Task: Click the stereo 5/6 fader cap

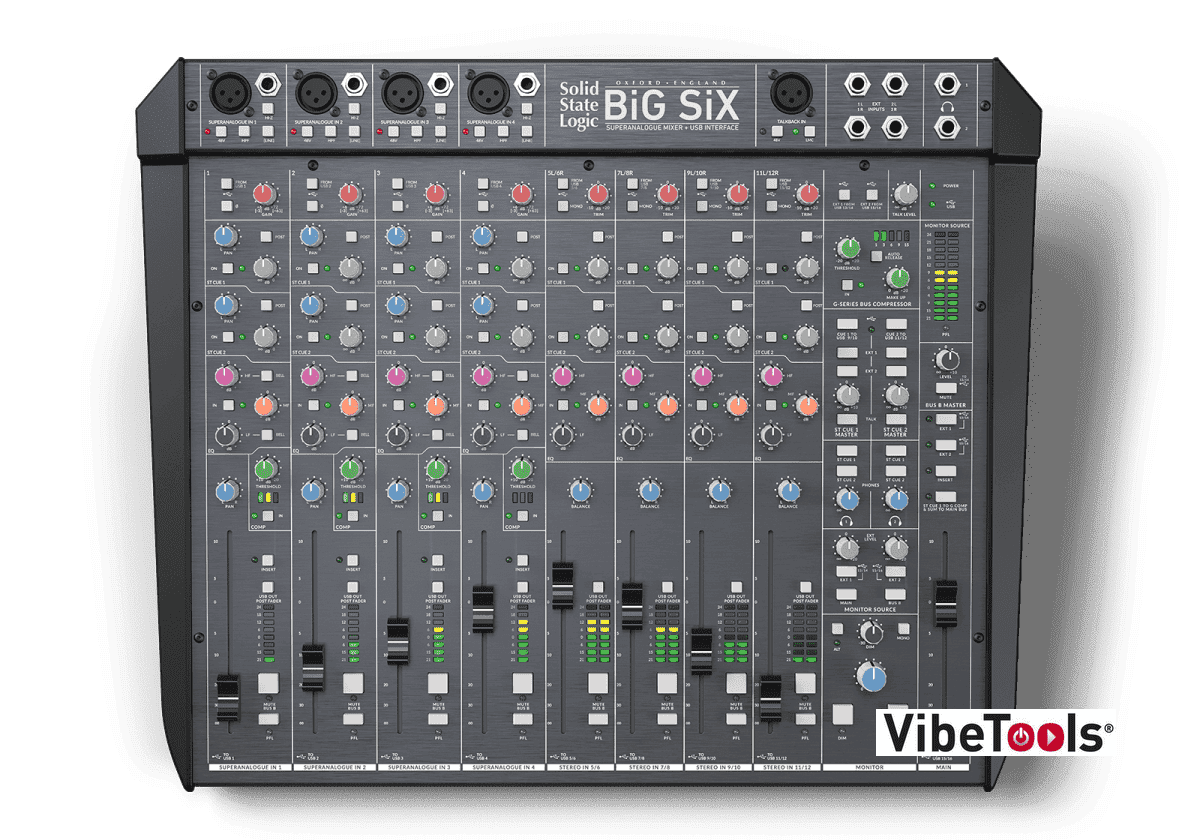Action: click(x=562, y=585)
